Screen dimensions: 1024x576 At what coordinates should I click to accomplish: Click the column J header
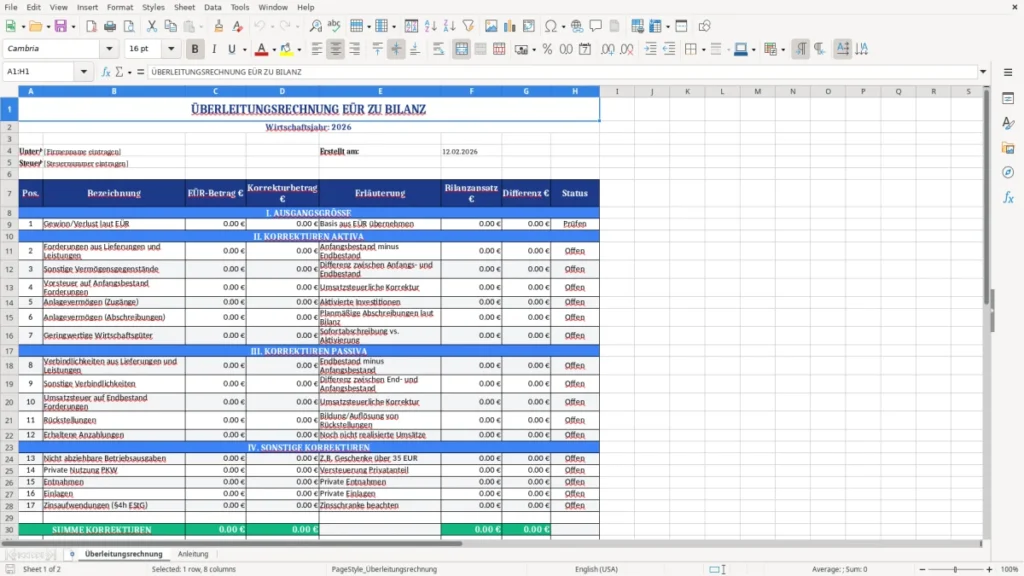[x=652, y=91]
